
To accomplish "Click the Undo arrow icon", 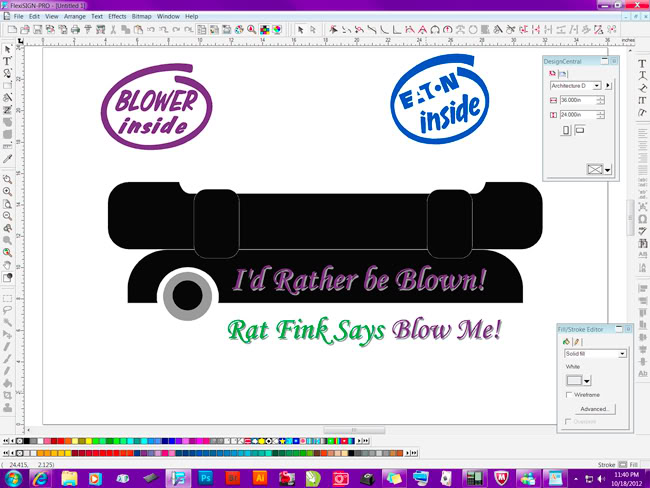I will point(151,29).
